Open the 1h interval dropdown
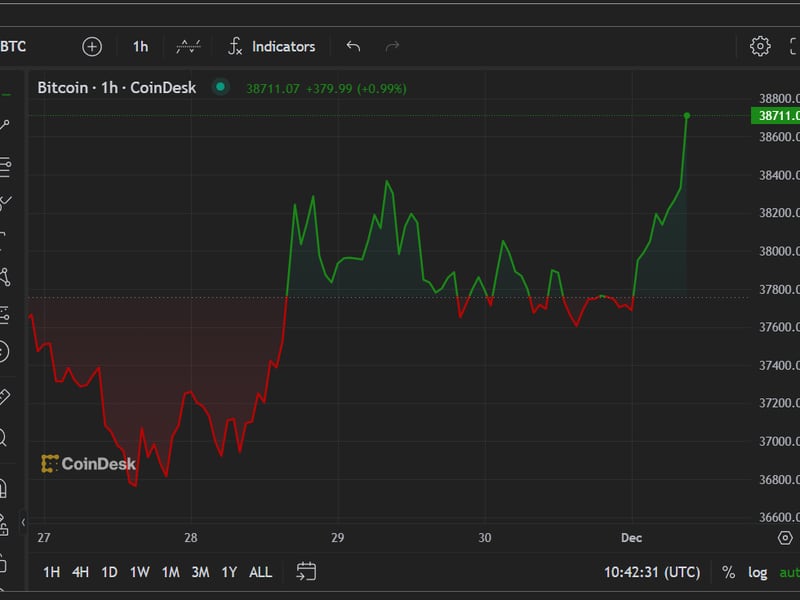The image size is (800, 600). click(140, 46)
